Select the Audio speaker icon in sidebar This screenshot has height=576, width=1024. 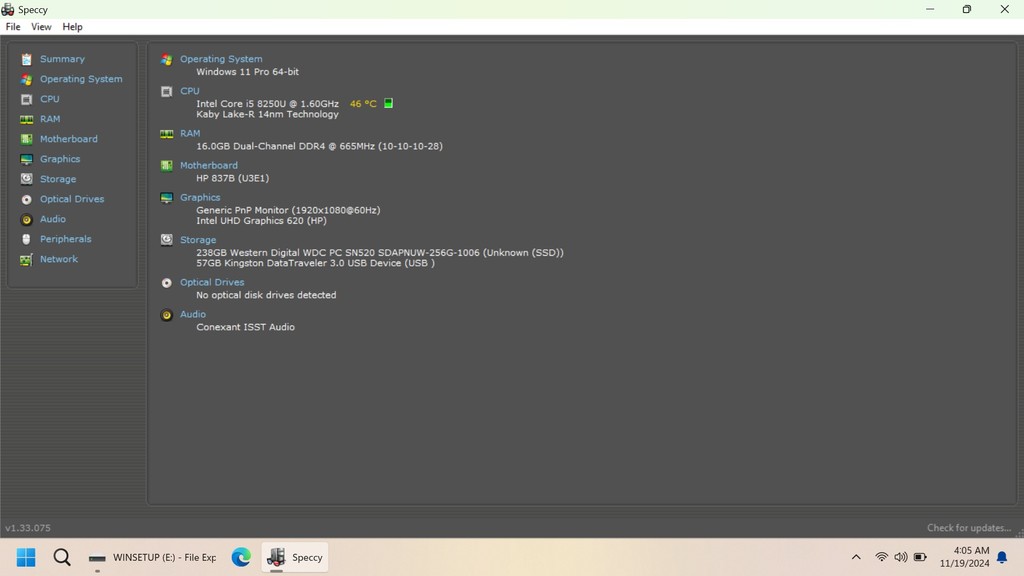point(28,219)
